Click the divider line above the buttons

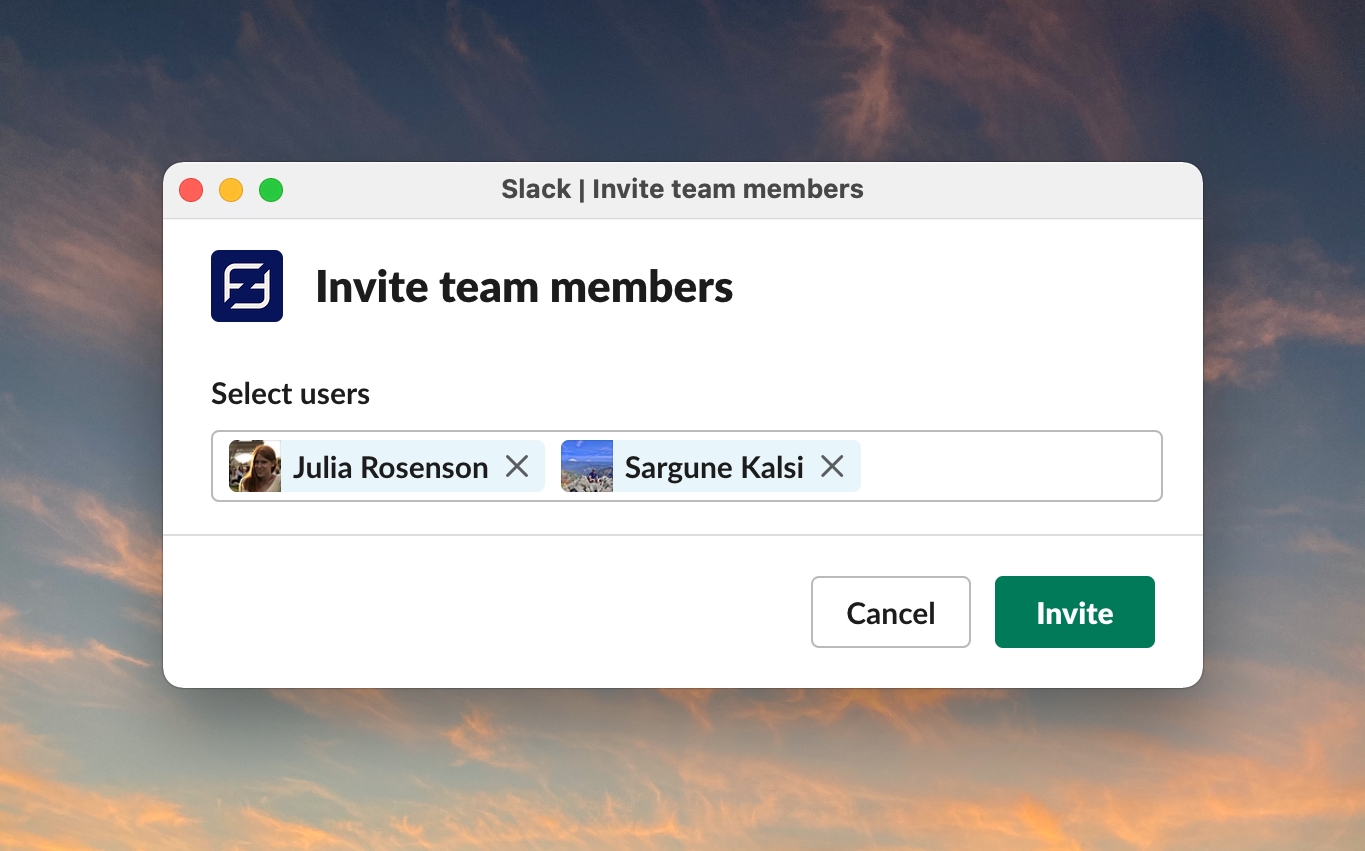click(x=682, y=535)
